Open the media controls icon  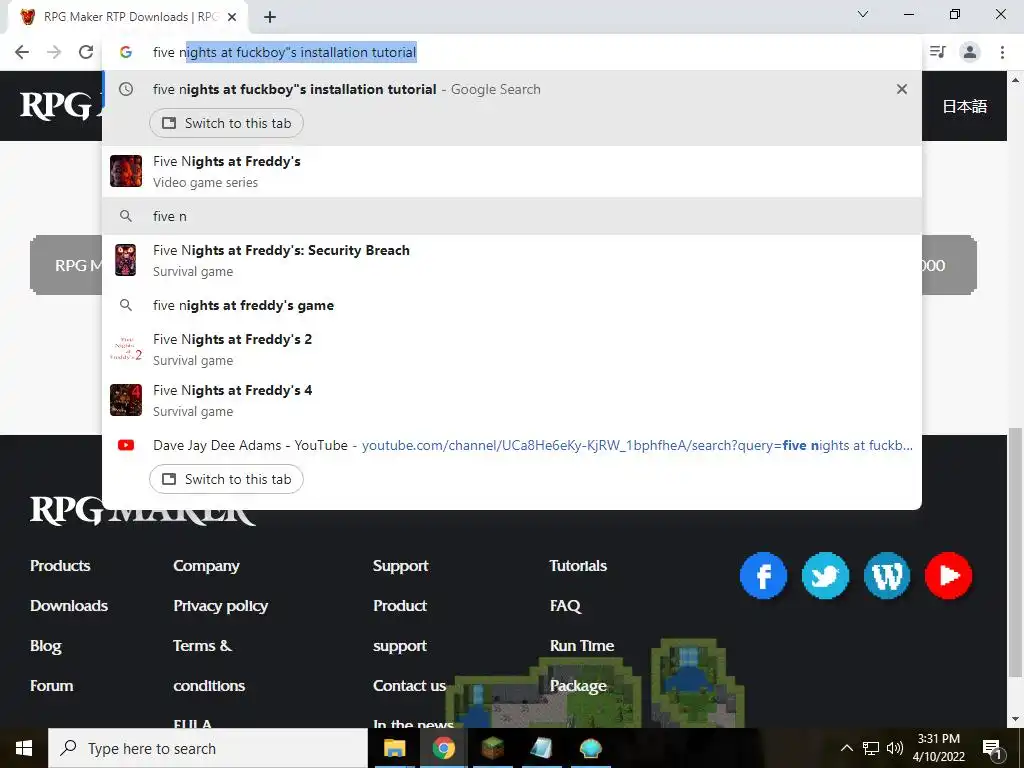click(x=938, y=52)
